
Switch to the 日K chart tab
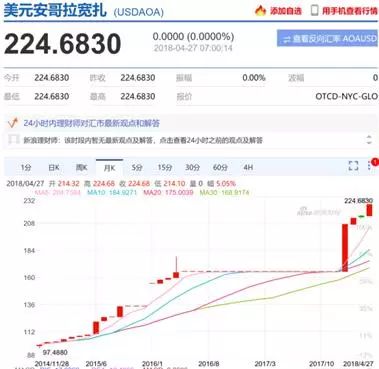click(x=54, y=167)
